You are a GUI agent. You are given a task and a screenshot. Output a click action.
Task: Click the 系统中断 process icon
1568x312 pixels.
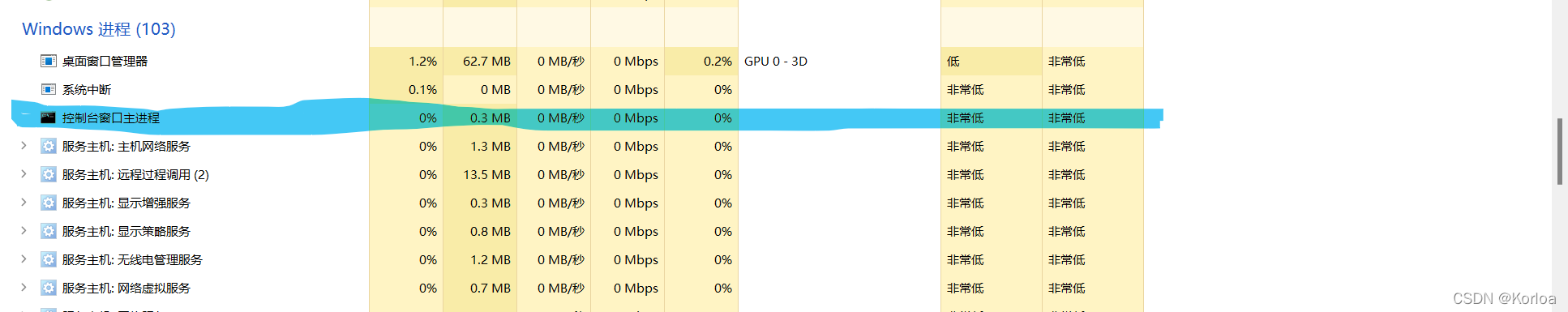coord(49,89)
